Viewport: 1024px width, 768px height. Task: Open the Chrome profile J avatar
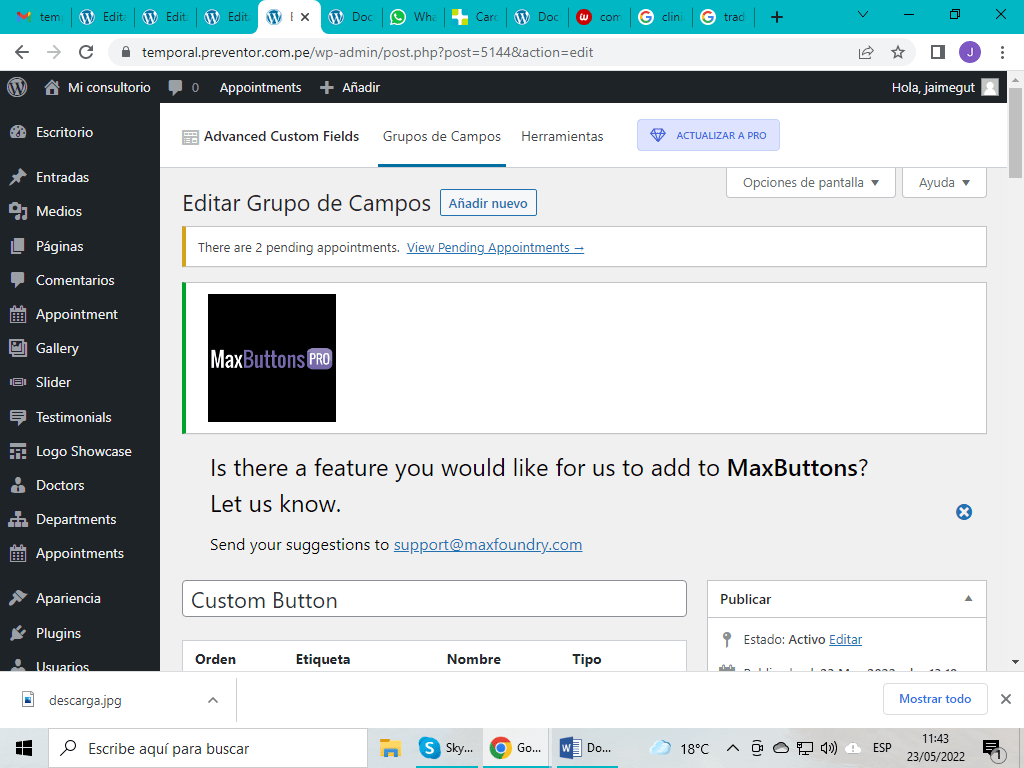pyautogui.click(x=970, y=52)
